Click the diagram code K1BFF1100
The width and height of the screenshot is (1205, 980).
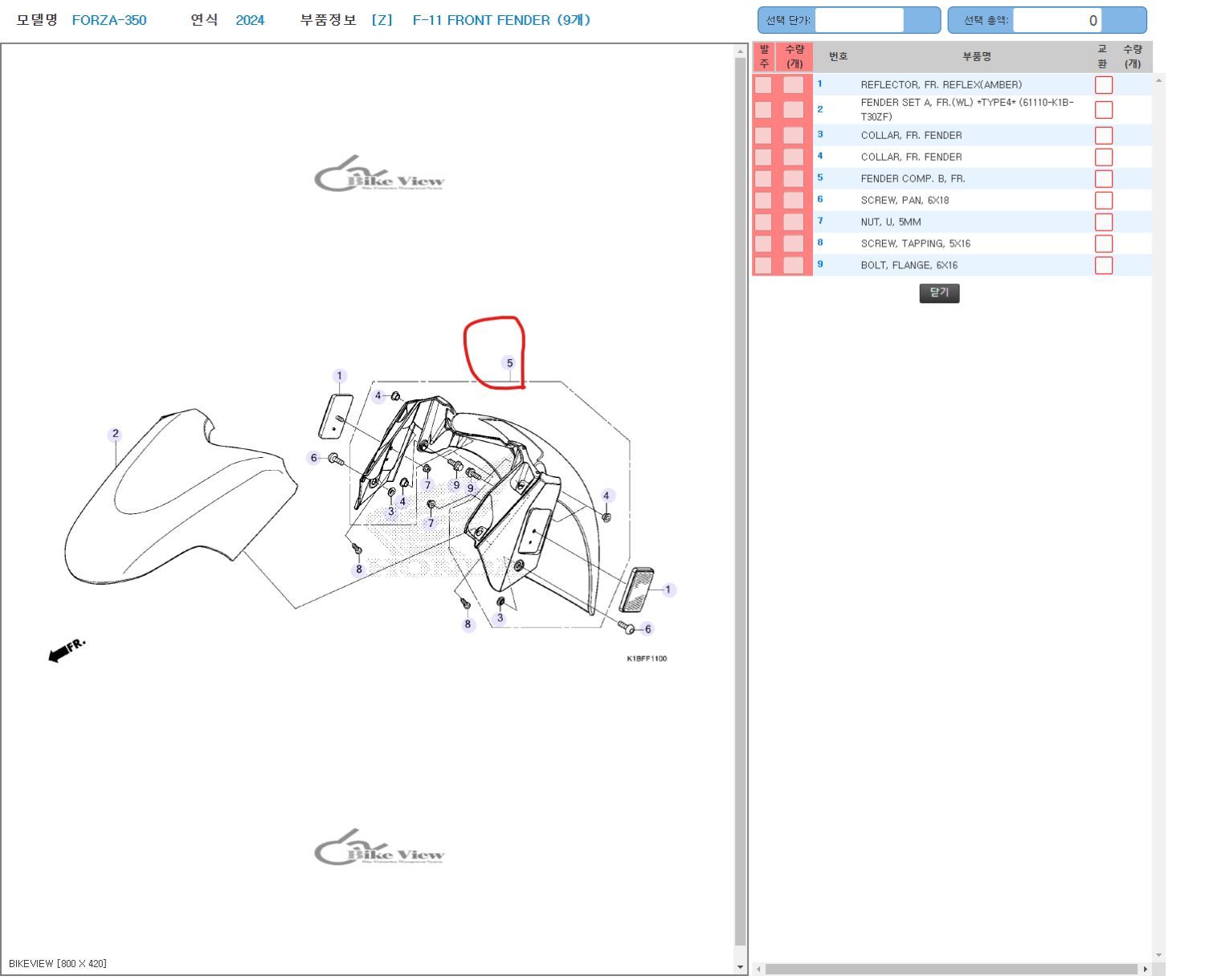click(647, 659)
